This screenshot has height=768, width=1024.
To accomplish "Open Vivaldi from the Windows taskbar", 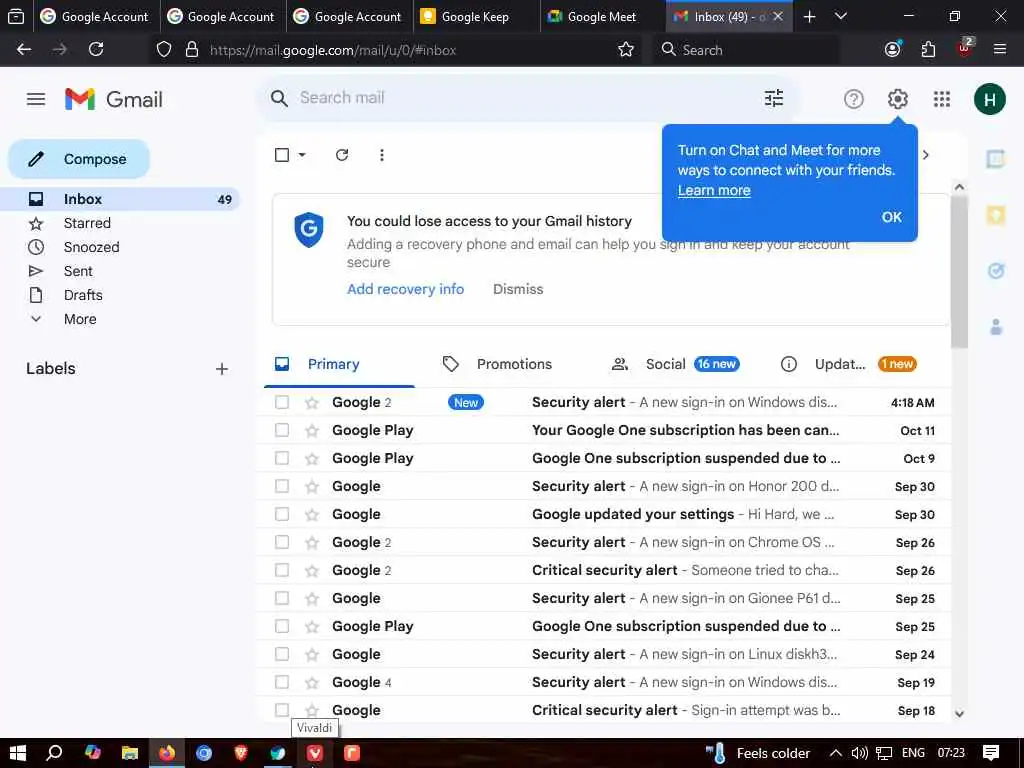I will pos(315,753).
